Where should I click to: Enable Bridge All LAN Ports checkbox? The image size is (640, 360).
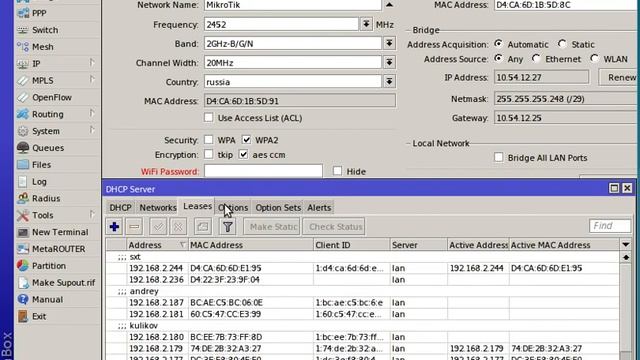pyautogui.click(x=498, y=158)
